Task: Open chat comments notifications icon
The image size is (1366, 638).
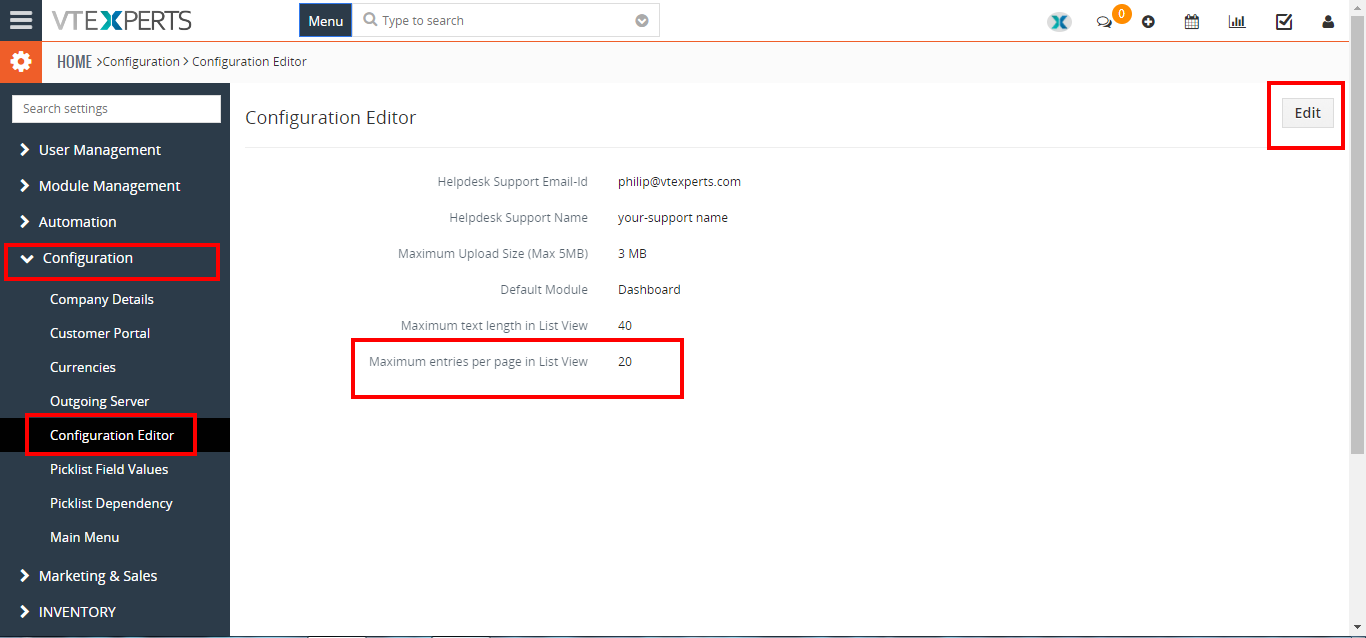Action: 1104,22
